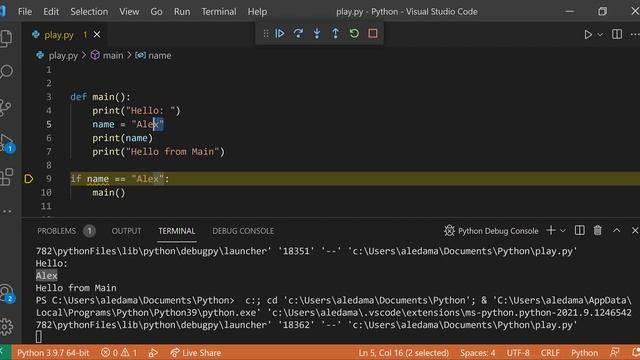Screen dimensions: 640x360
Task: Click line number 5 in the gutter
Action: click(x=49, y=124)
